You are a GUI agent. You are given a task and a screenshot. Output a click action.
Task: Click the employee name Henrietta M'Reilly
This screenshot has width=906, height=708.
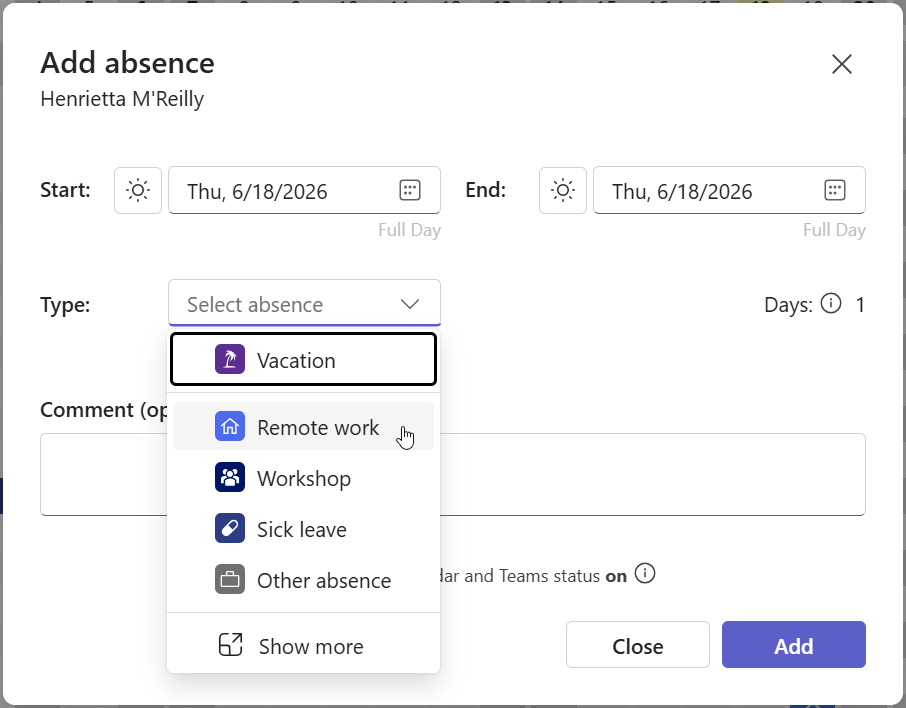tap(122, 99)
